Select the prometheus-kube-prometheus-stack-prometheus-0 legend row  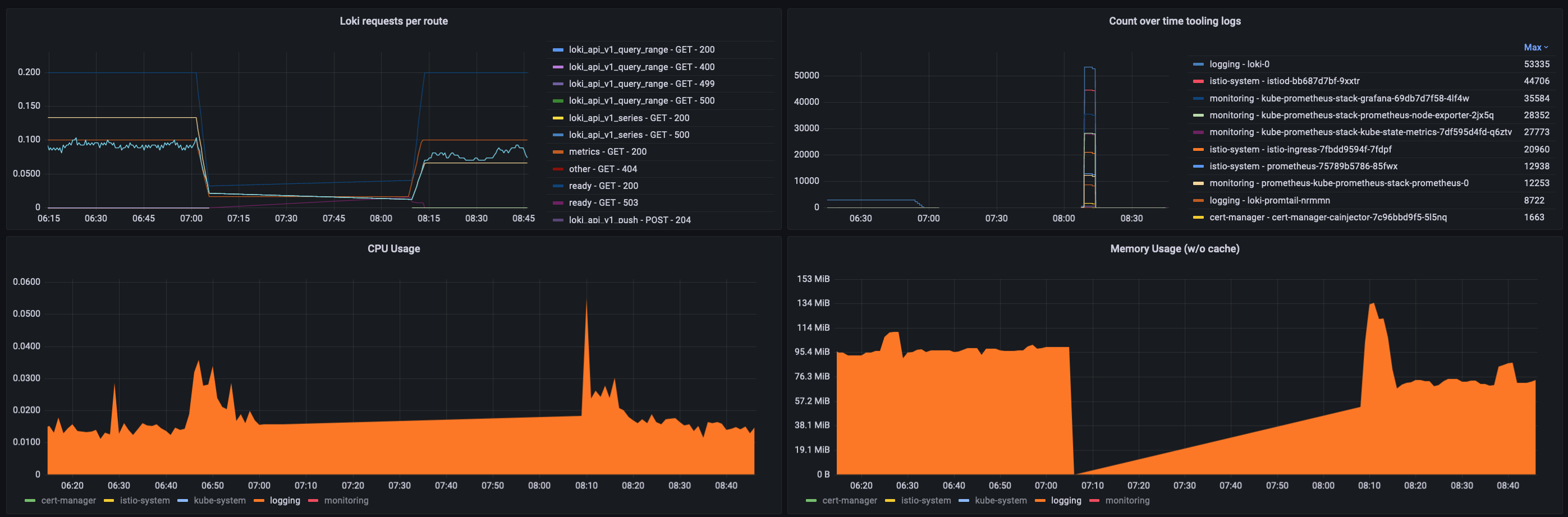[x=1338, y=184]
